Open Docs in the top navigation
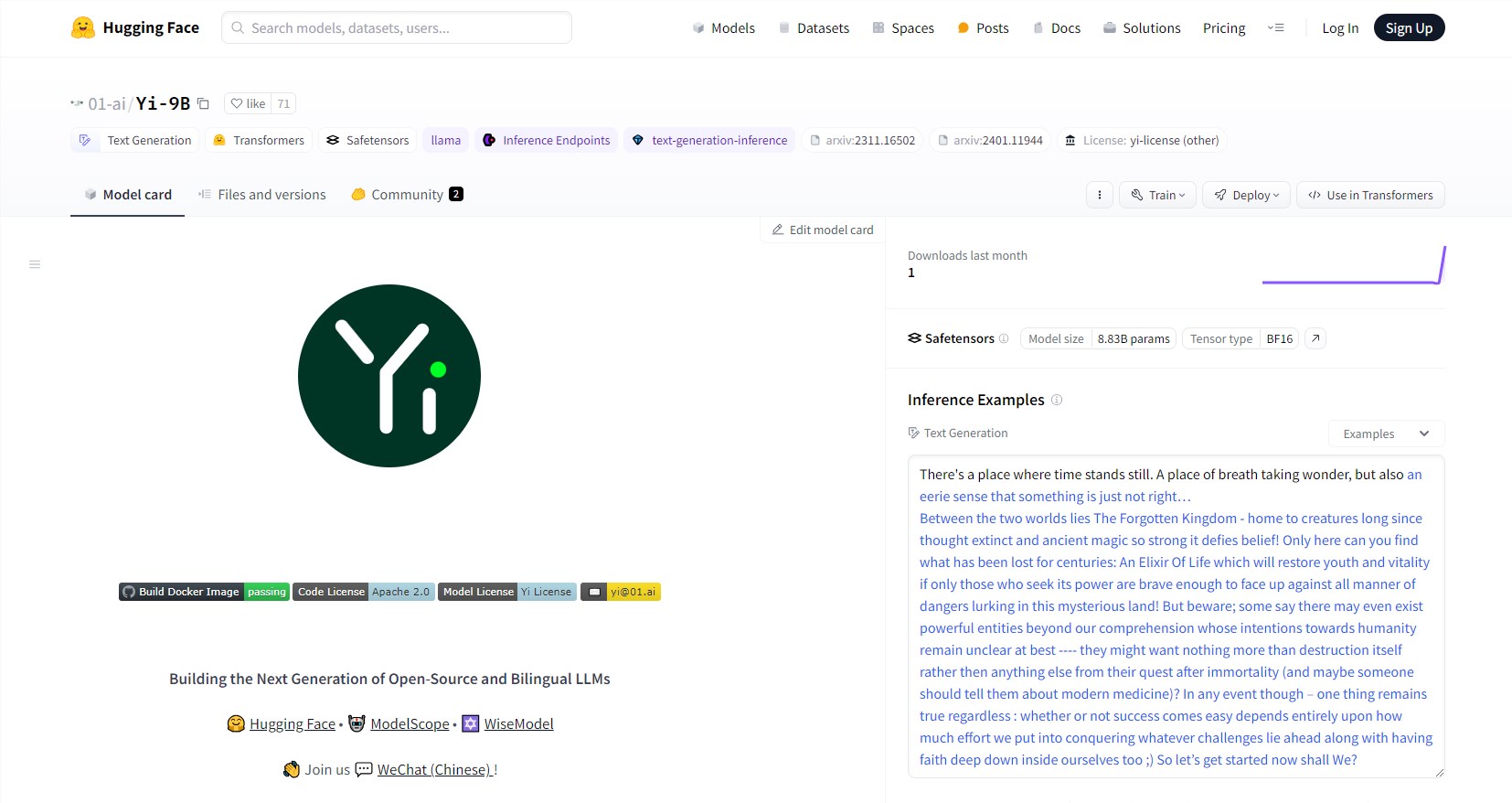 [1057, 28]
